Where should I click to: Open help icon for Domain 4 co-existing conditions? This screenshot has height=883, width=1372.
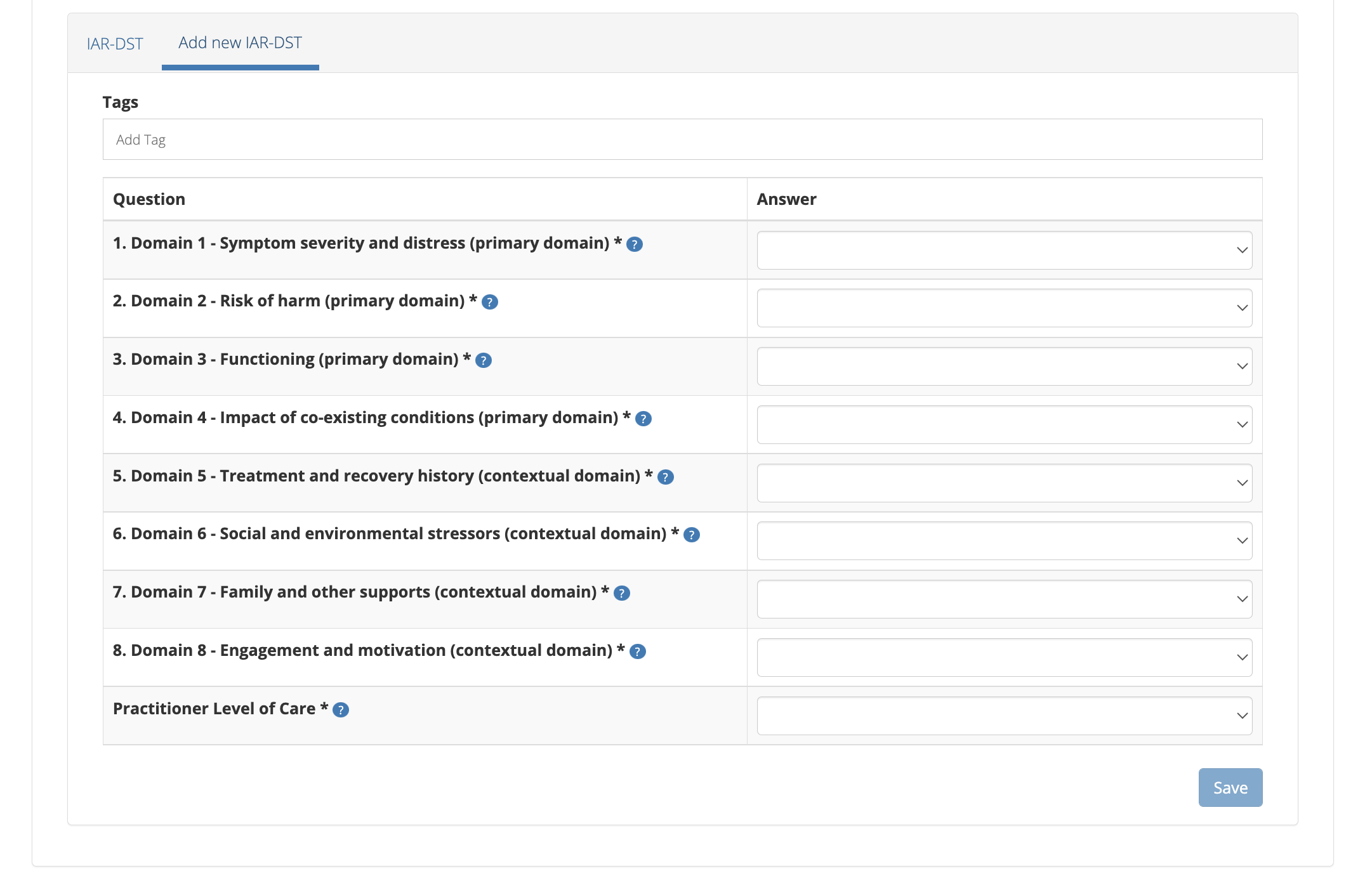[643, 419]
